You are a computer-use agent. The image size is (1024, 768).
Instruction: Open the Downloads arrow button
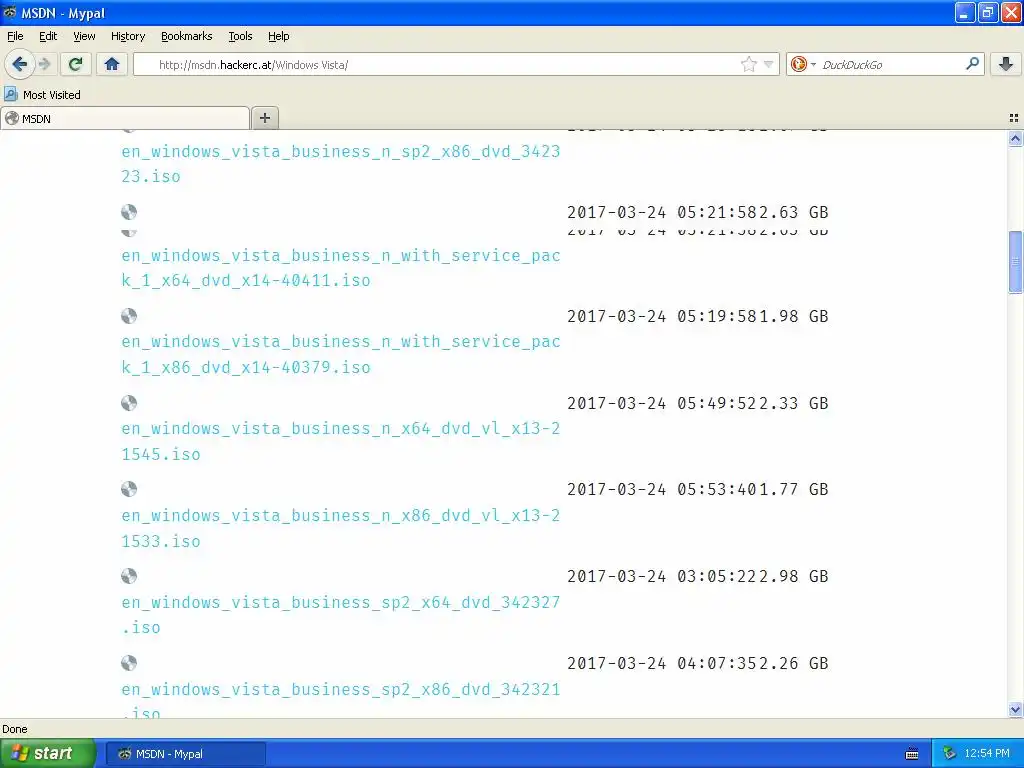(x=1006, y=64)
